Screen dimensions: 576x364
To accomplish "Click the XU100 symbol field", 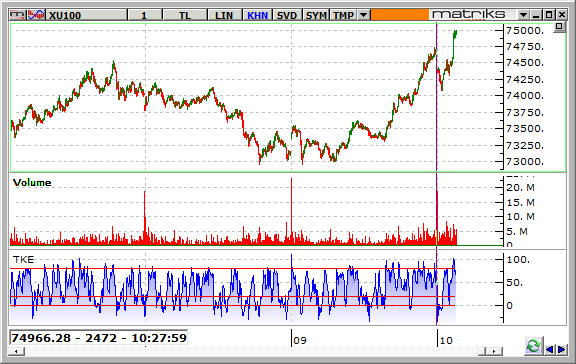I will 87,15.
